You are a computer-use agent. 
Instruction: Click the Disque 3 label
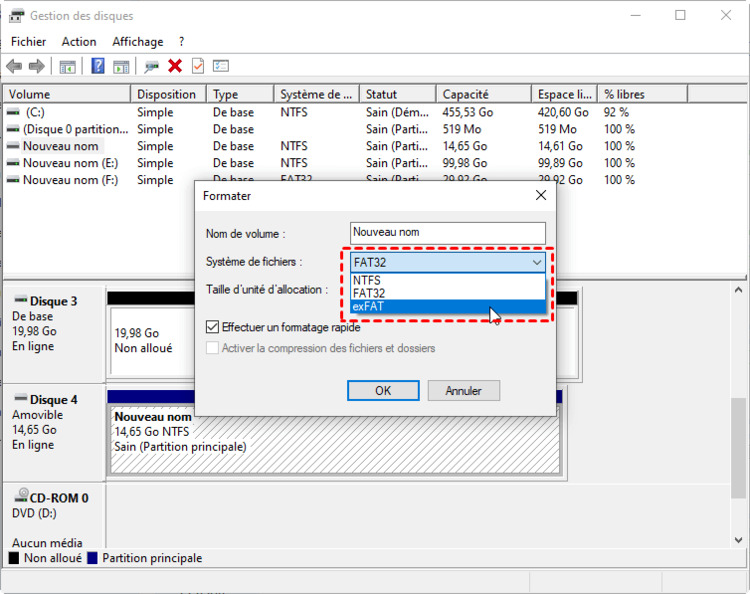click(54, 301)
